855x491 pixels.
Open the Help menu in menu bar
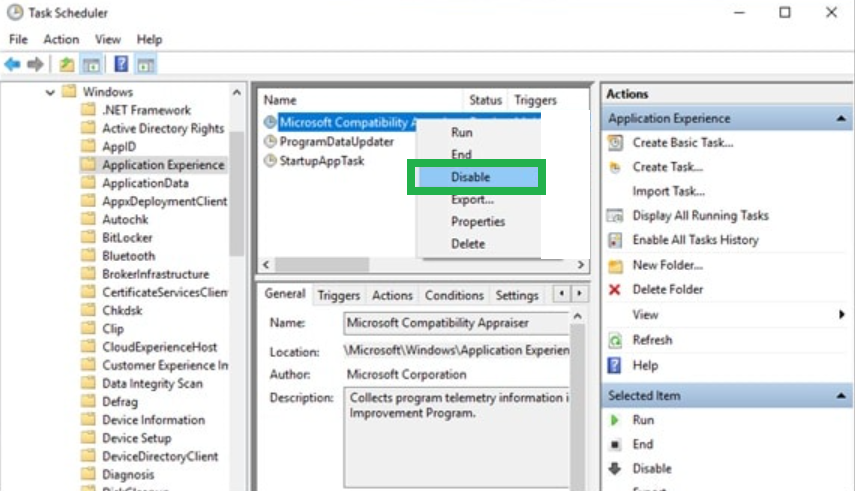pos(149,39)
